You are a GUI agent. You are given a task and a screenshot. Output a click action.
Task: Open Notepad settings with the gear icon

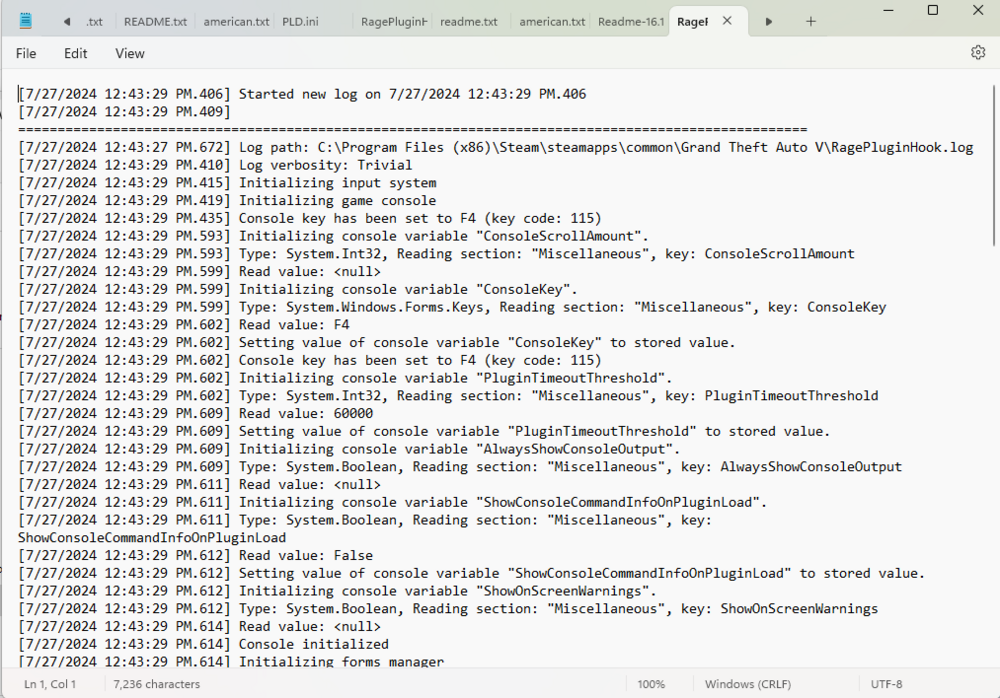(x=978, y=52)
